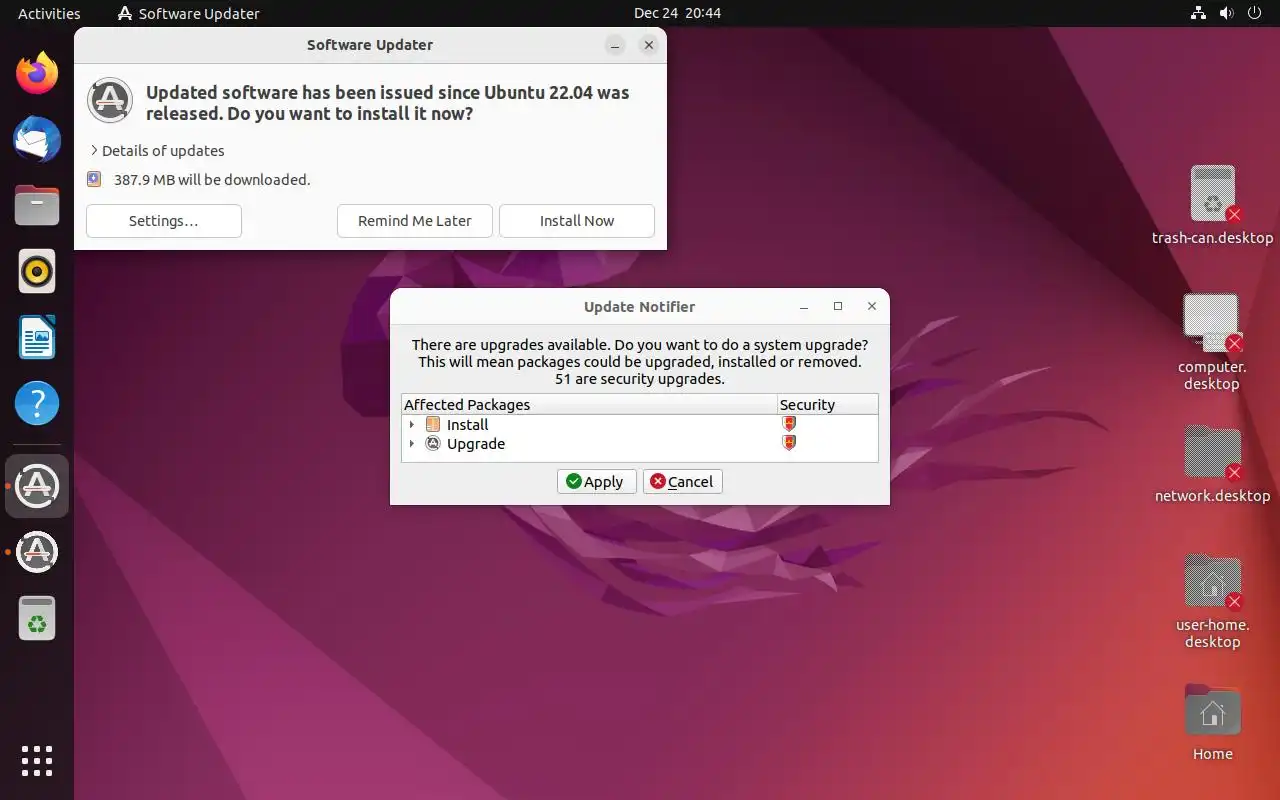Viewport: 1280px width, 800px height.
Task: Expand the Upgrade package group arrow
Action: 412,444
